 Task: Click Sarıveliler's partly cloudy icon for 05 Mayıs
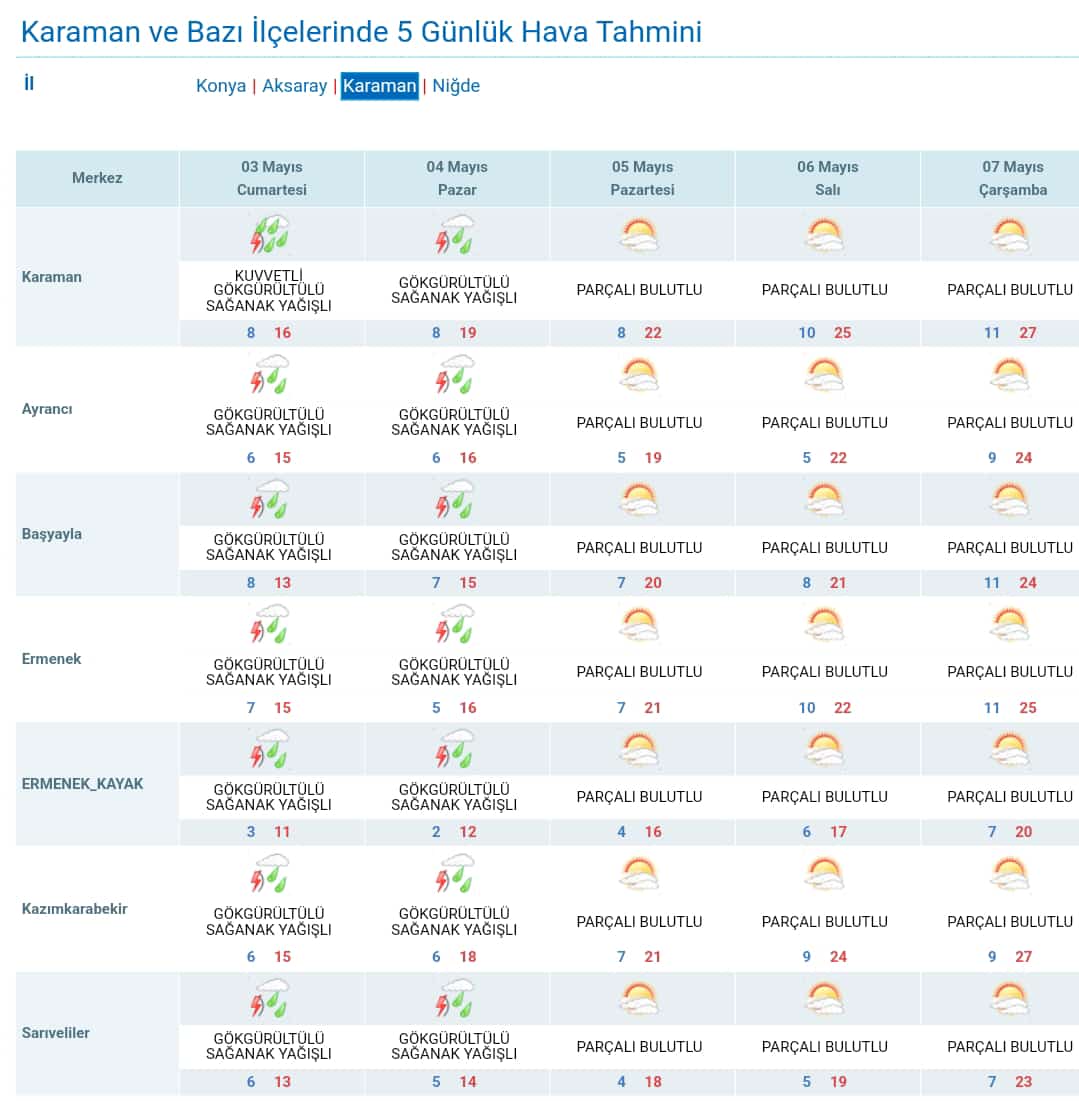coord(640,998)
